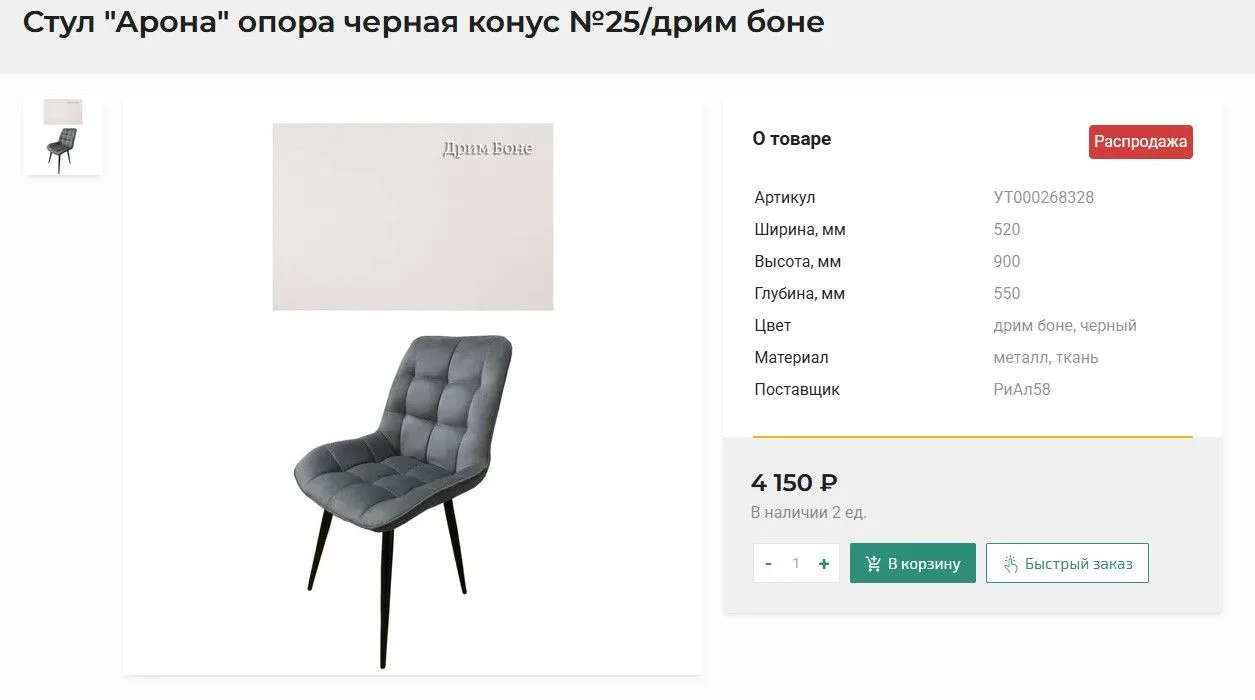Click the supplier name РиАл58
Image resolution: width=1255 pixels, height=700 pixels.
tap(1022, 389)
